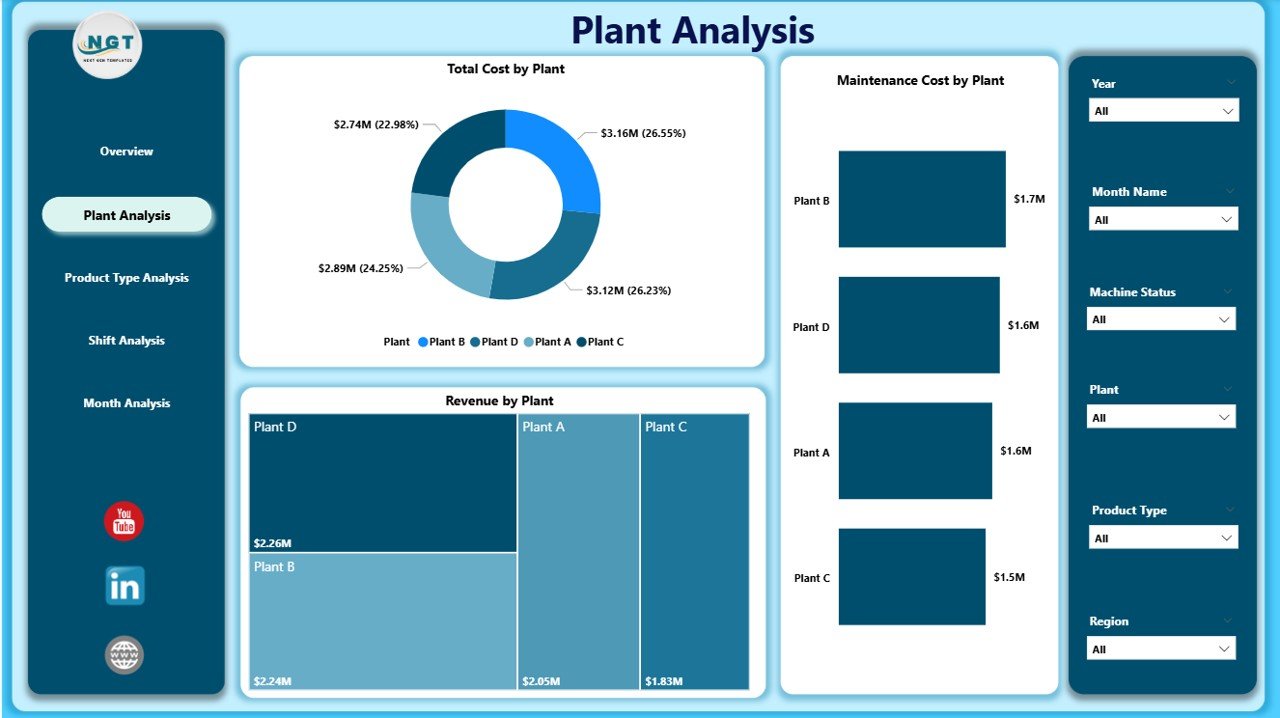
Task: Select the Month Analysis navigation item
Action: pyautogui.click(x=126, y=403)
